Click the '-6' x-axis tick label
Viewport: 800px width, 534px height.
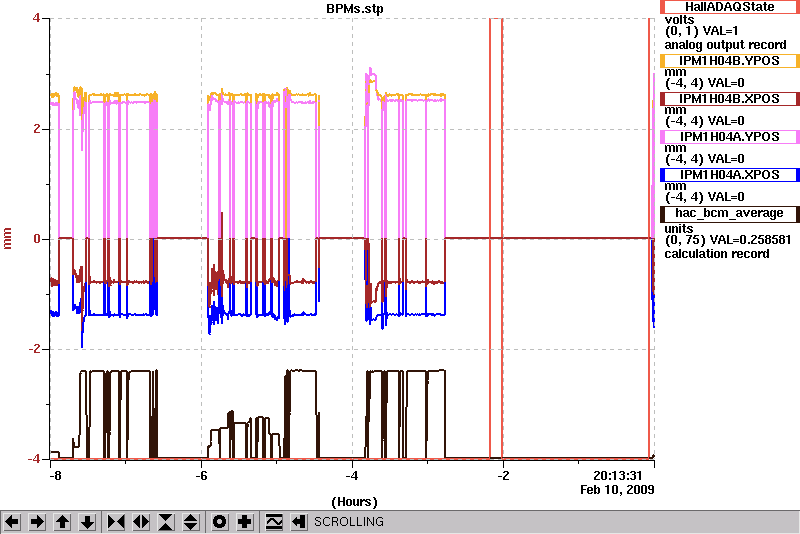pos(202,476)
